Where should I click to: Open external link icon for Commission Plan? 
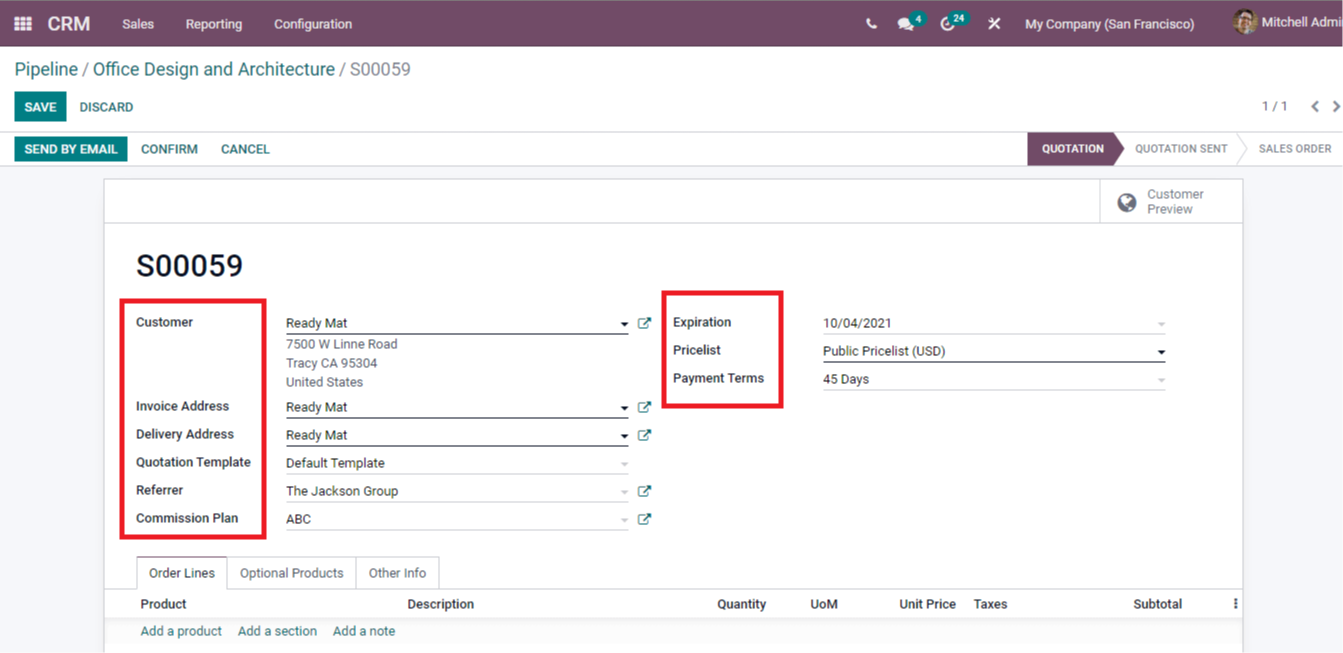pos(644,520)
